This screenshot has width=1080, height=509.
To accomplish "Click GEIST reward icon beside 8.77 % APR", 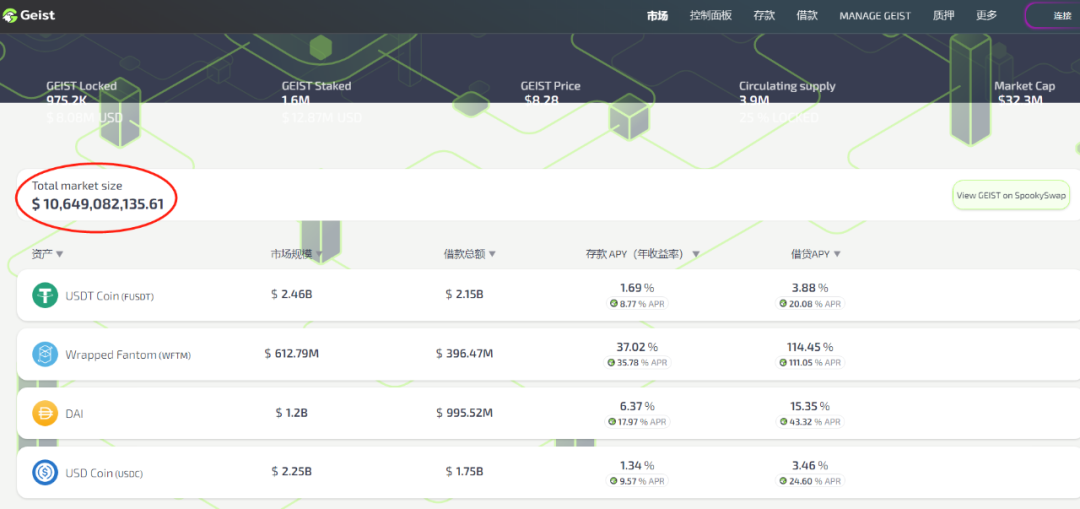I will (x=613, y=303).
